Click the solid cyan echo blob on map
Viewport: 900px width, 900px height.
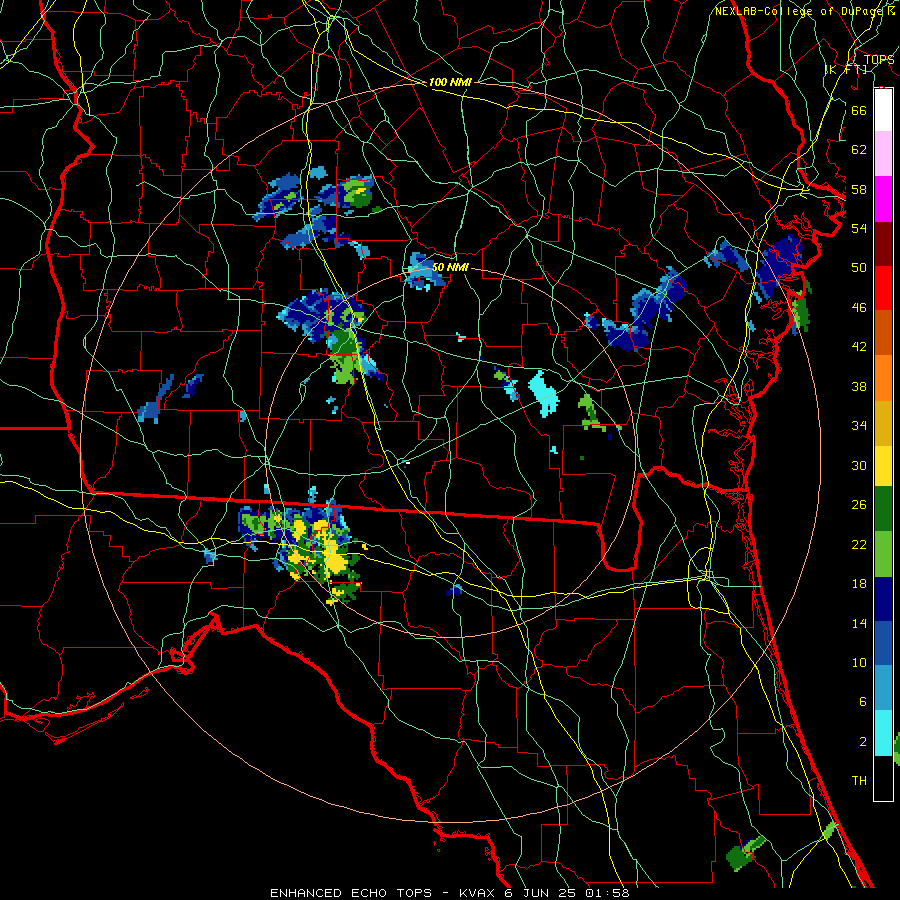[544, 392]
